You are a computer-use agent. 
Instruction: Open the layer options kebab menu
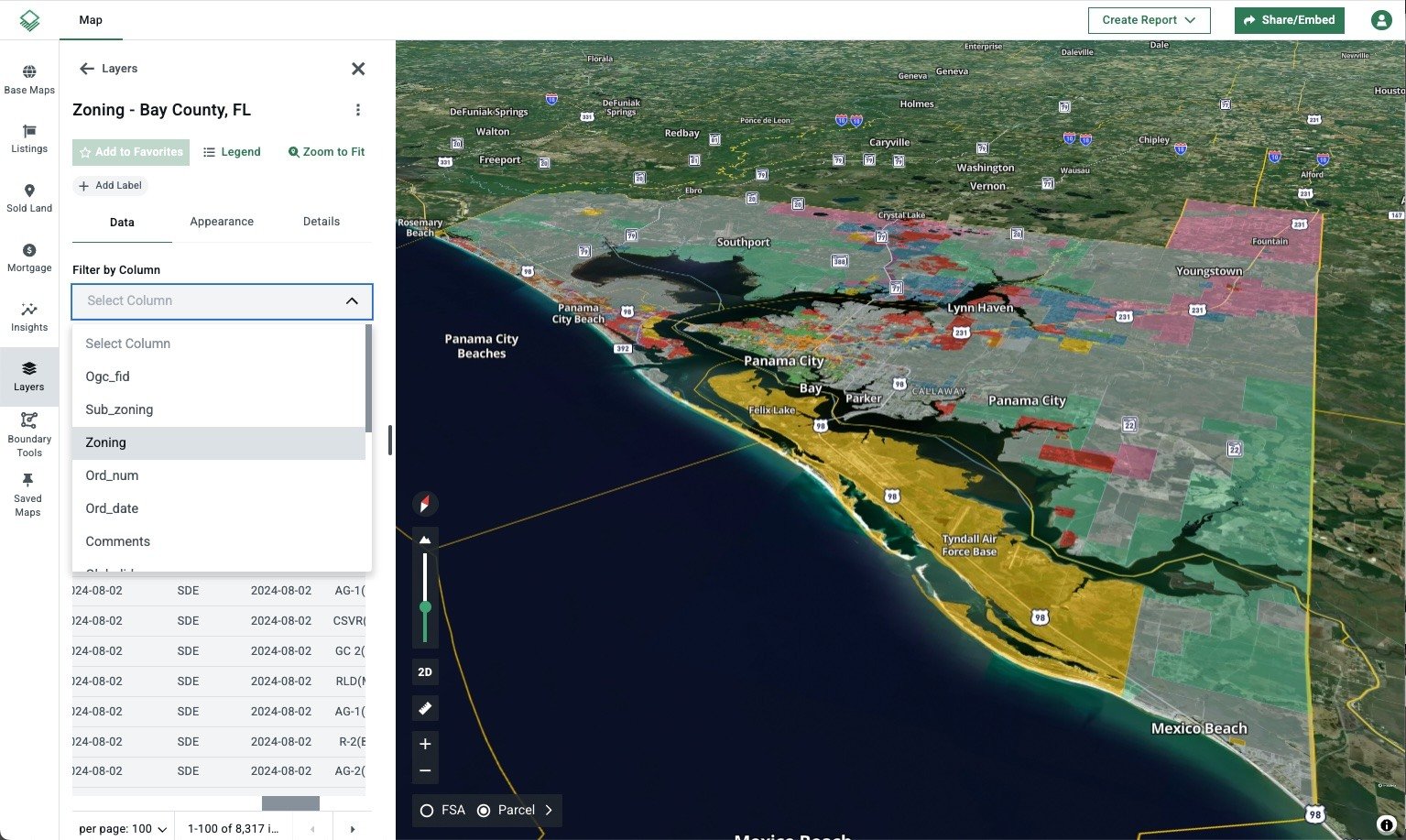click(358, 109)
